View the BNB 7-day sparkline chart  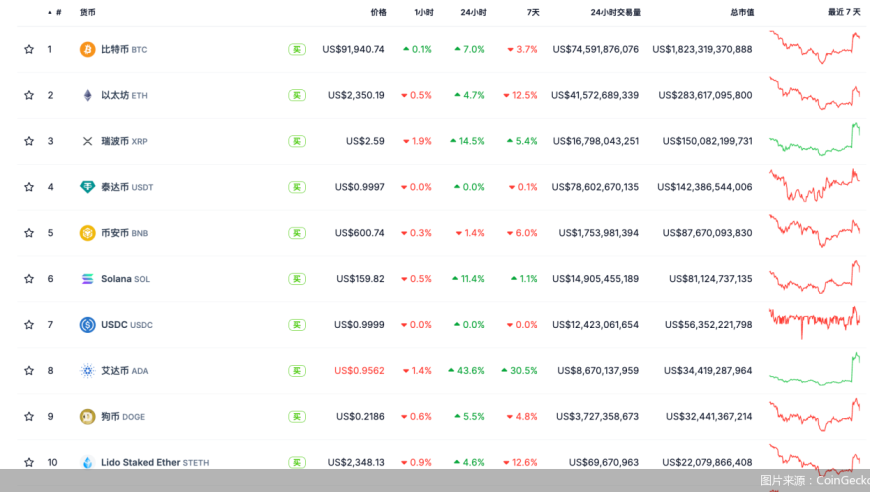[x=815, y=231]
